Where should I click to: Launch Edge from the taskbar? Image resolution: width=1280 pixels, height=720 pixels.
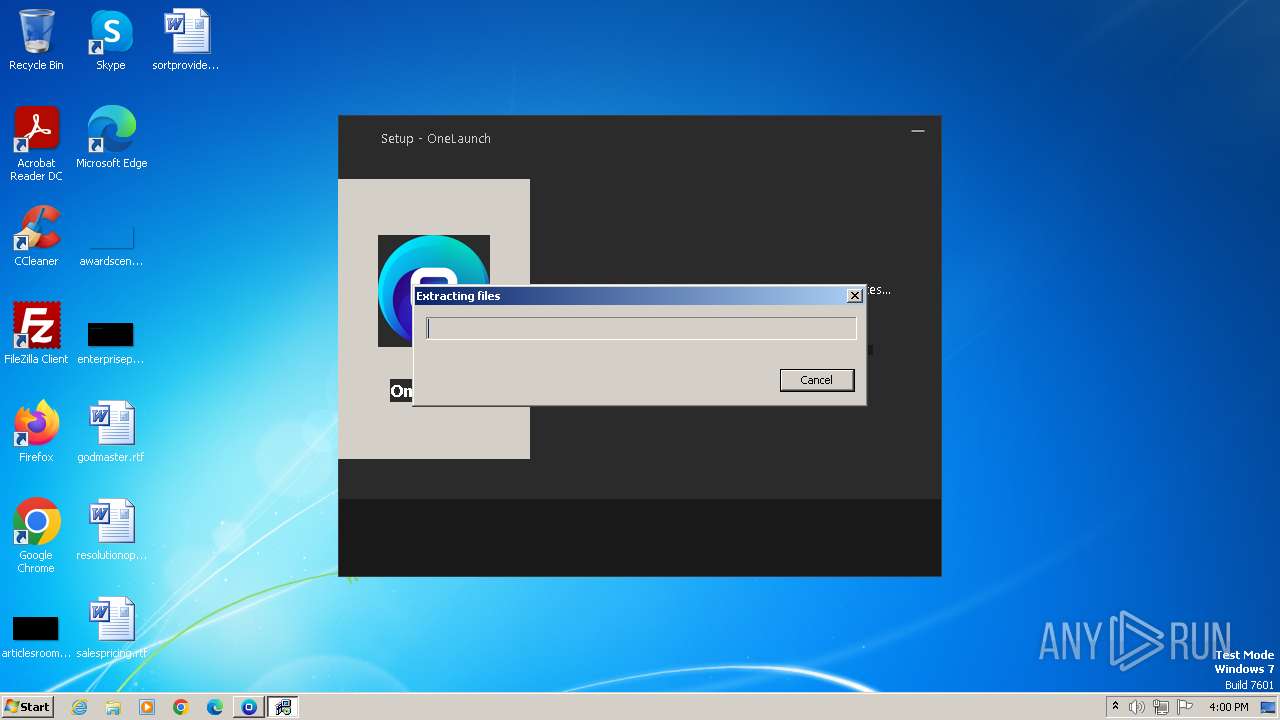coord(215,707)
